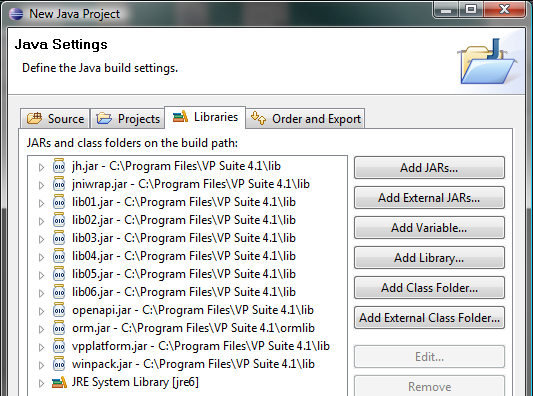The image size is (533, 396).
Task: Expand the vpplatform.jar tree node
Action: [x=41, y=347]
